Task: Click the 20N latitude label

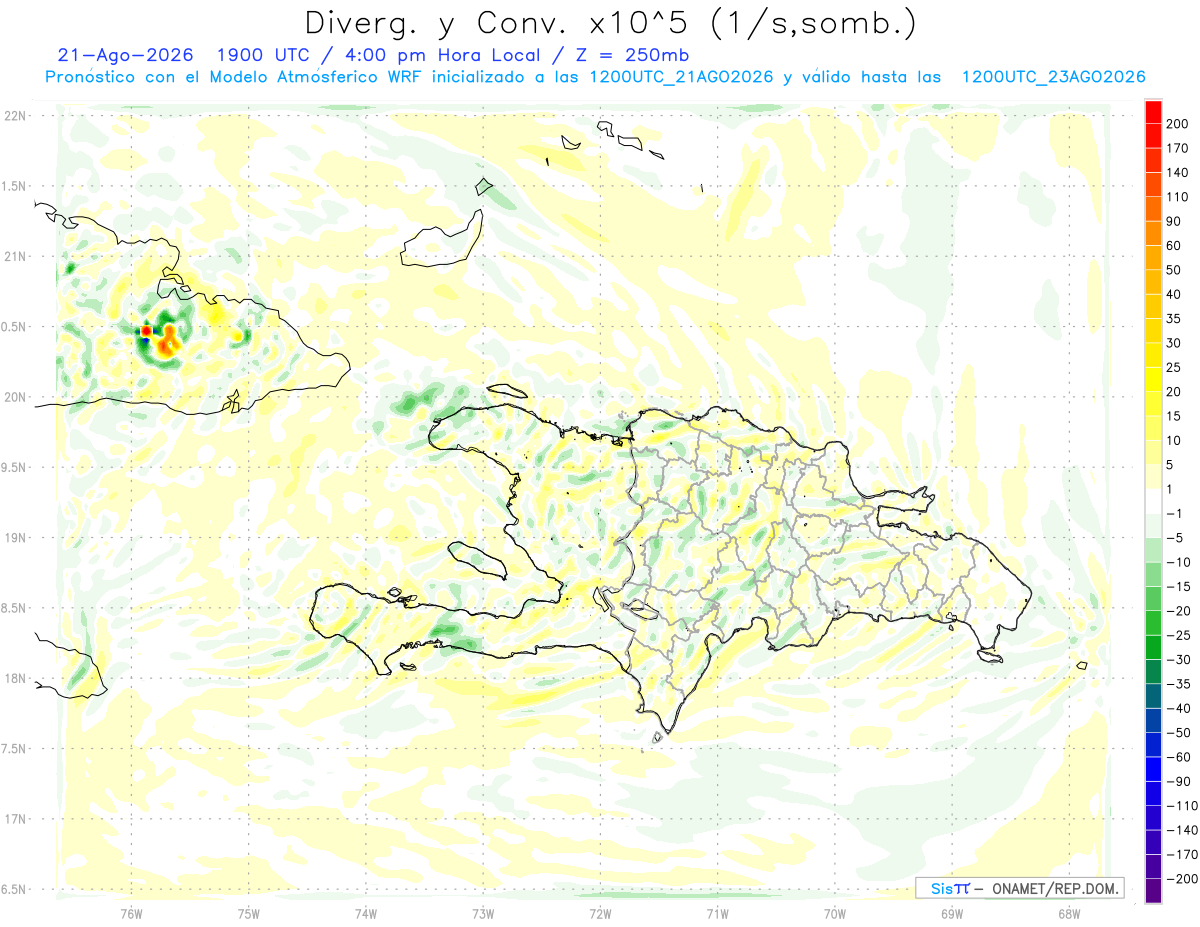Action: [14, 397]
